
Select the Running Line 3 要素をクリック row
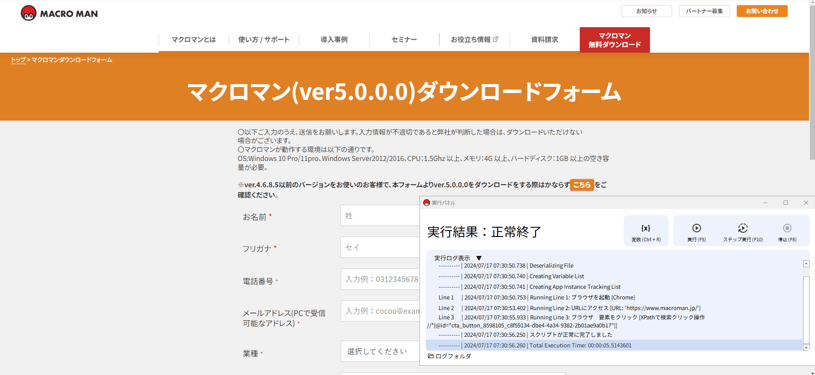613,321
